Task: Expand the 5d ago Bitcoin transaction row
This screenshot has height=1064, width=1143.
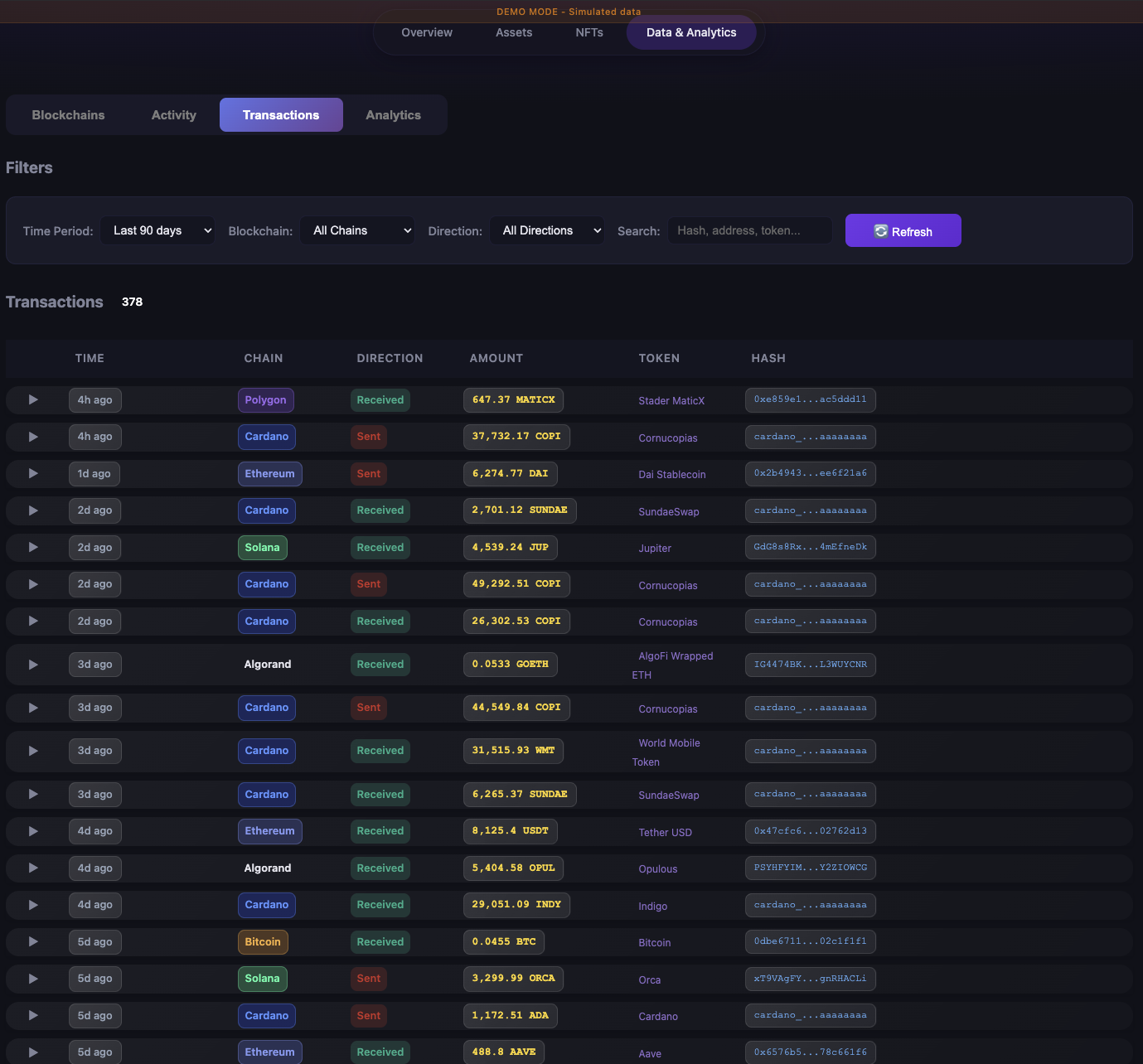Action: [33, 941]
